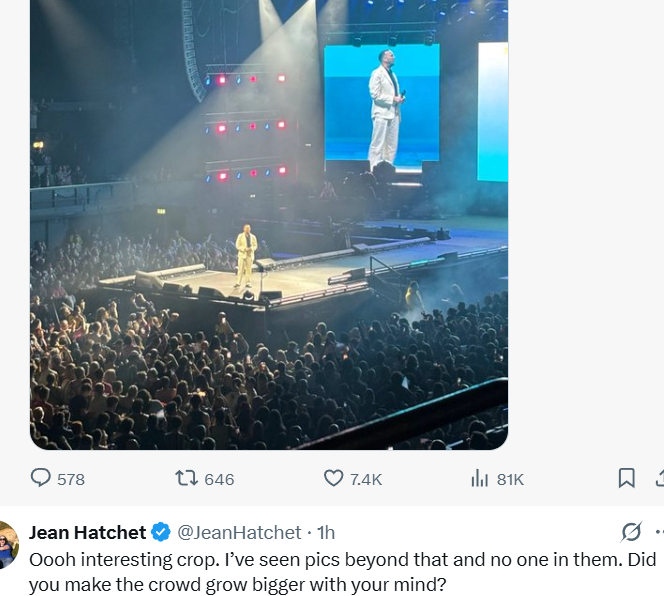Screen dimensions: 664x596
Task: Open the more options dots on Jean Hatchet's reply
Action: [x=659, y=532]
